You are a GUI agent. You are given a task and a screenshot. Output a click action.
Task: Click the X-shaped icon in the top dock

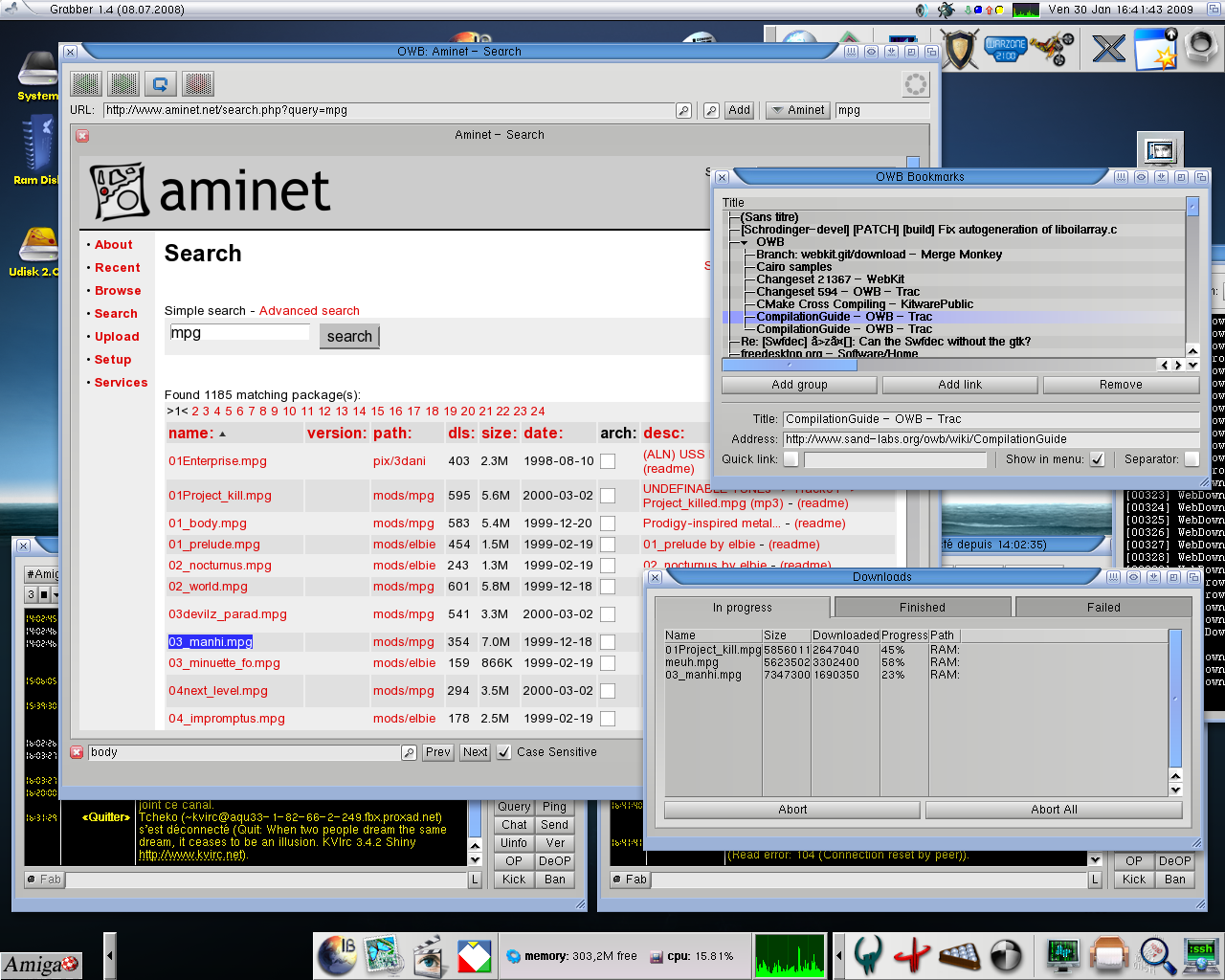(1109, 49)
